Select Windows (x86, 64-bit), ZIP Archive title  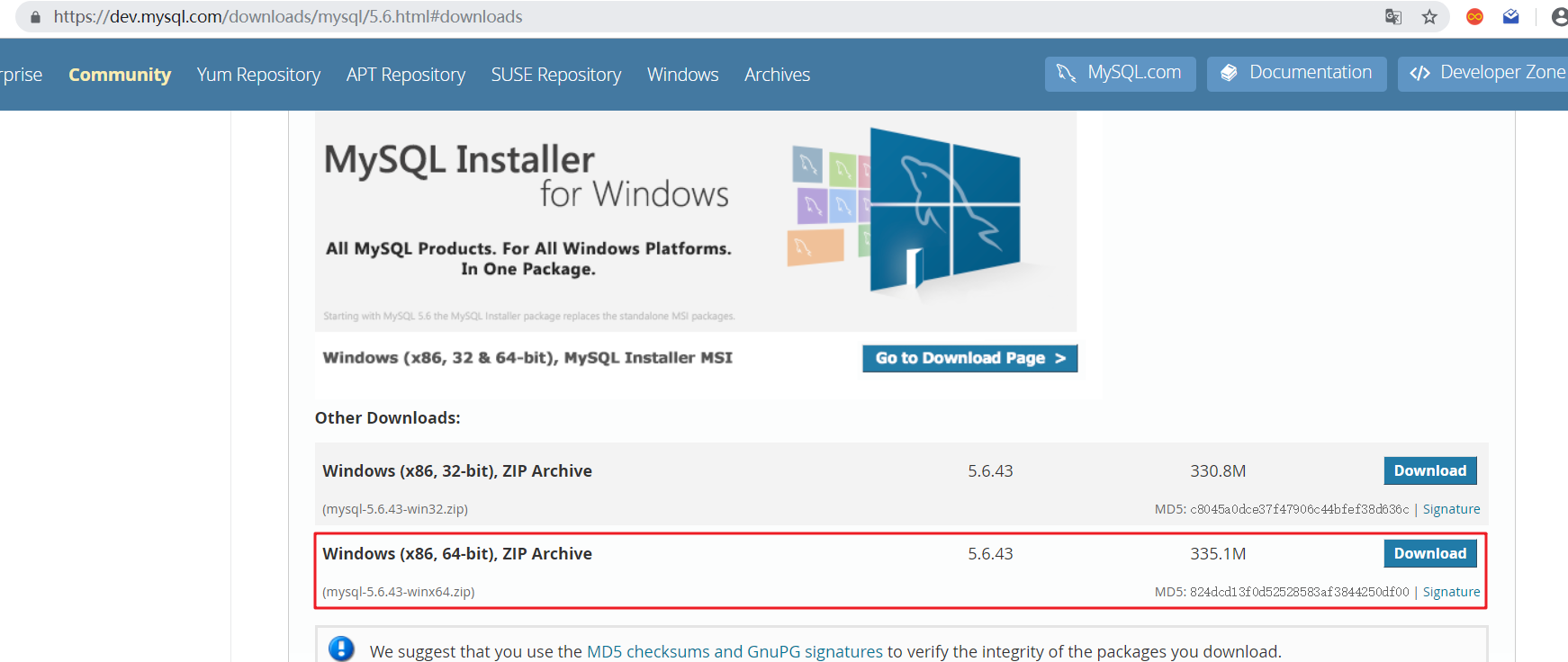pyautogui.click(x=457, y=553)
